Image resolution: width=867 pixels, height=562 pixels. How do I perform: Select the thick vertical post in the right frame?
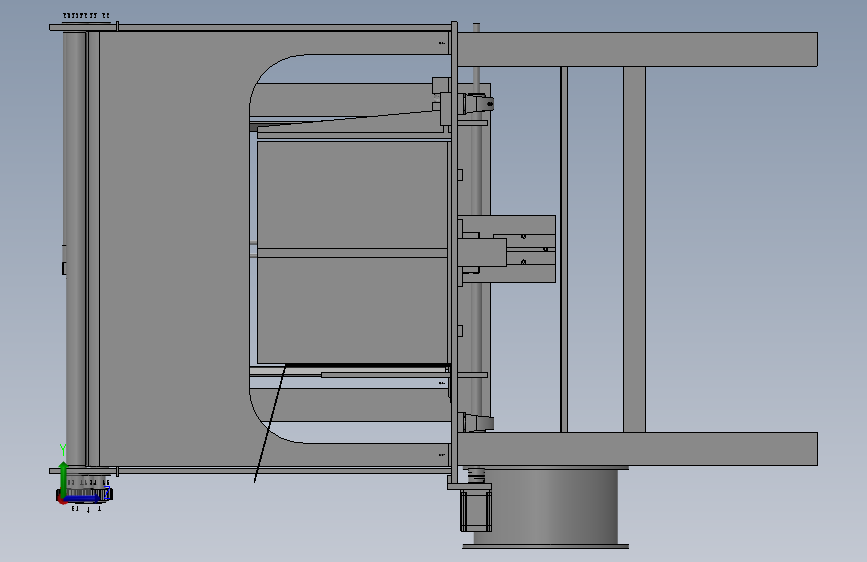pos(634,249)
